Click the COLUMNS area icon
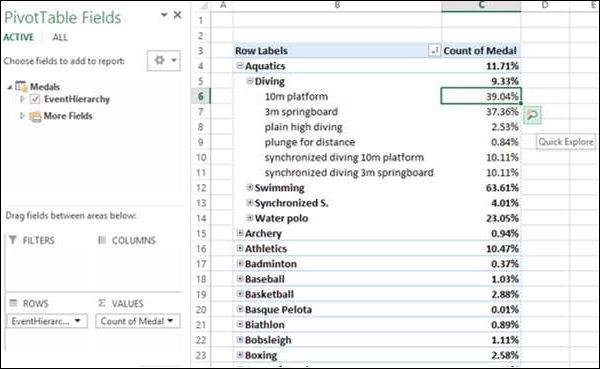This screenshot has height=369, width=600. [102, 240]
